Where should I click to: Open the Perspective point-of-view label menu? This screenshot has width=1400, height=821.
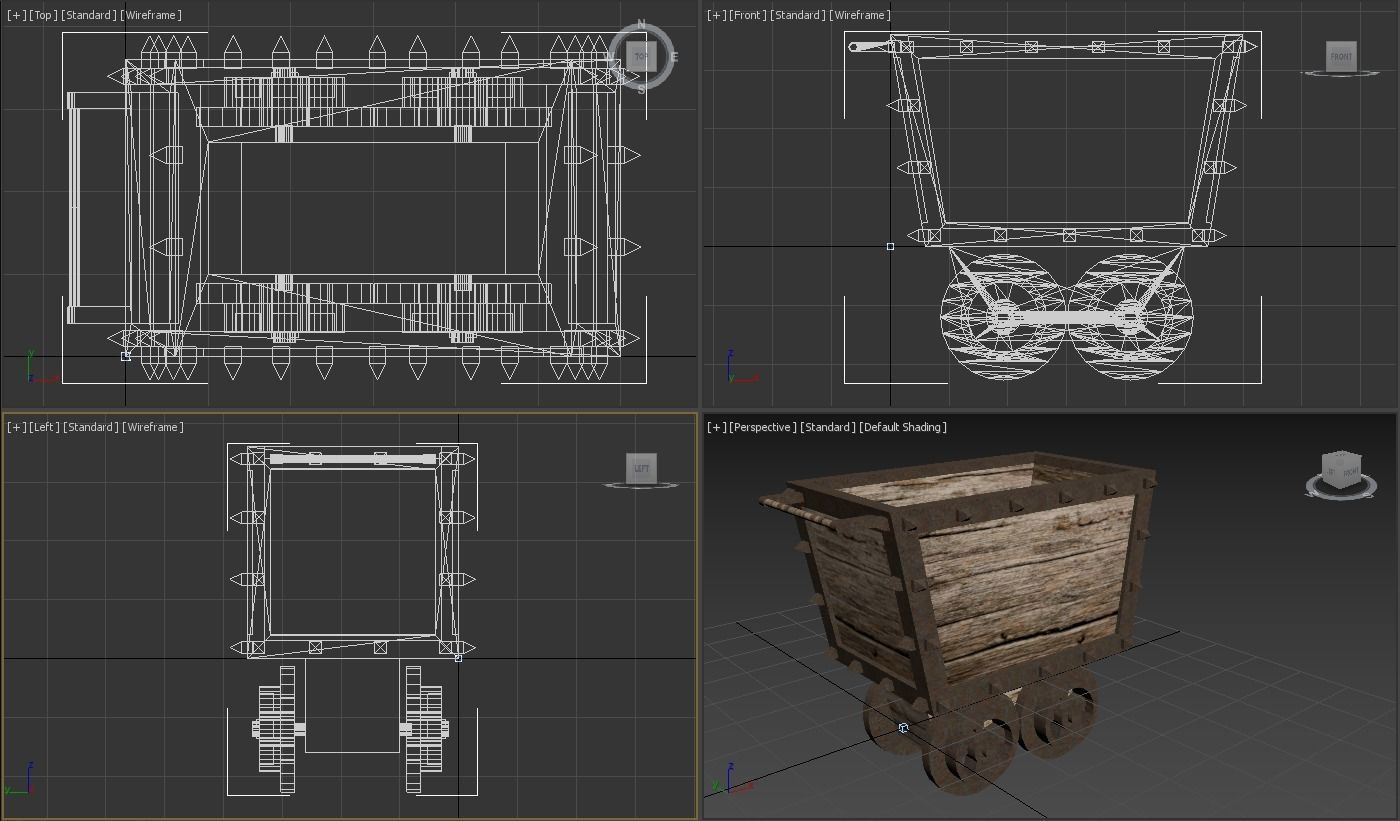[x=761, y=426]
